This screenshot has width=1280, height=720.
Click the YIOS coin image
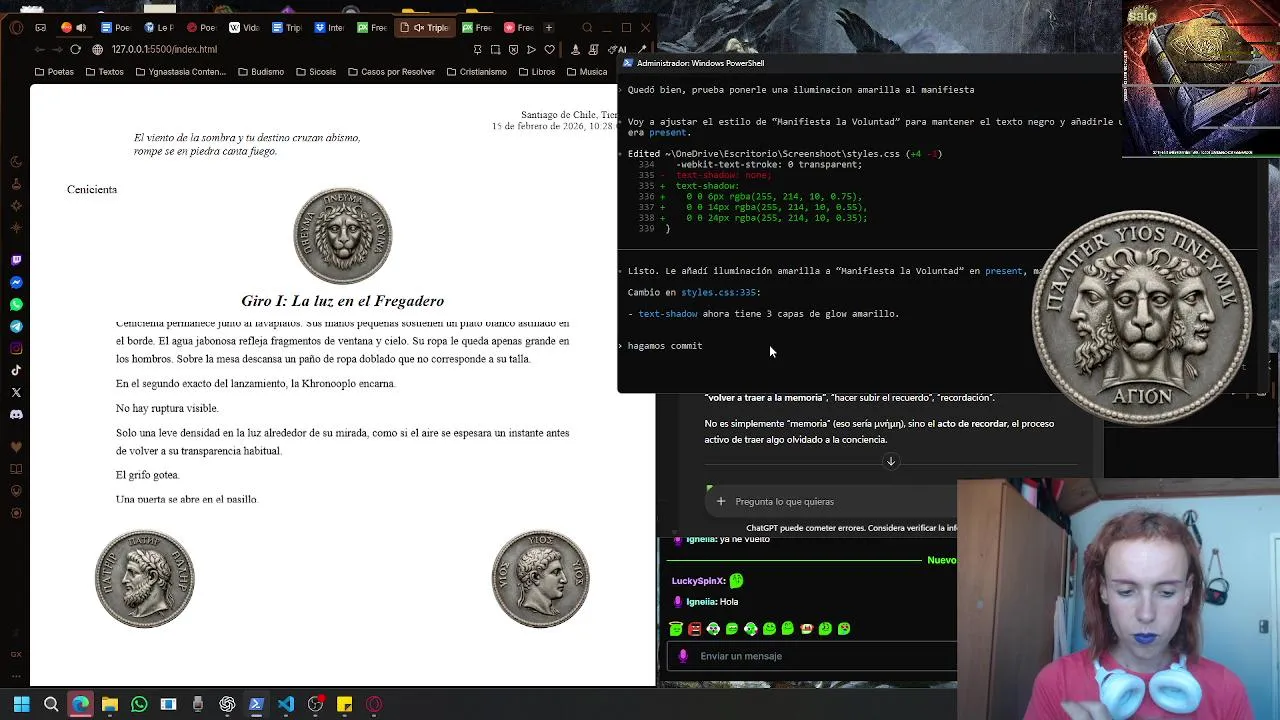click(541, 579)
